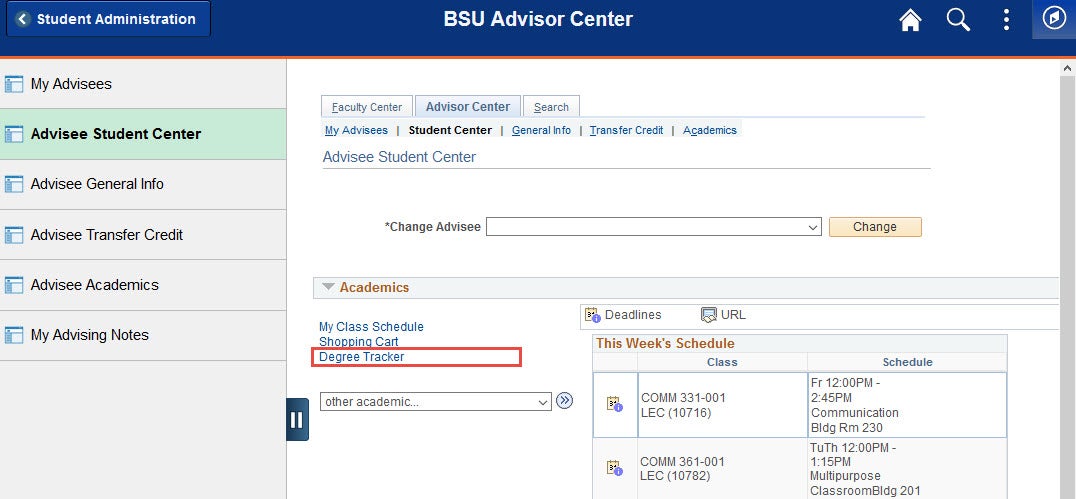
Task: Click the Change button
Action: tap(875, 227)
